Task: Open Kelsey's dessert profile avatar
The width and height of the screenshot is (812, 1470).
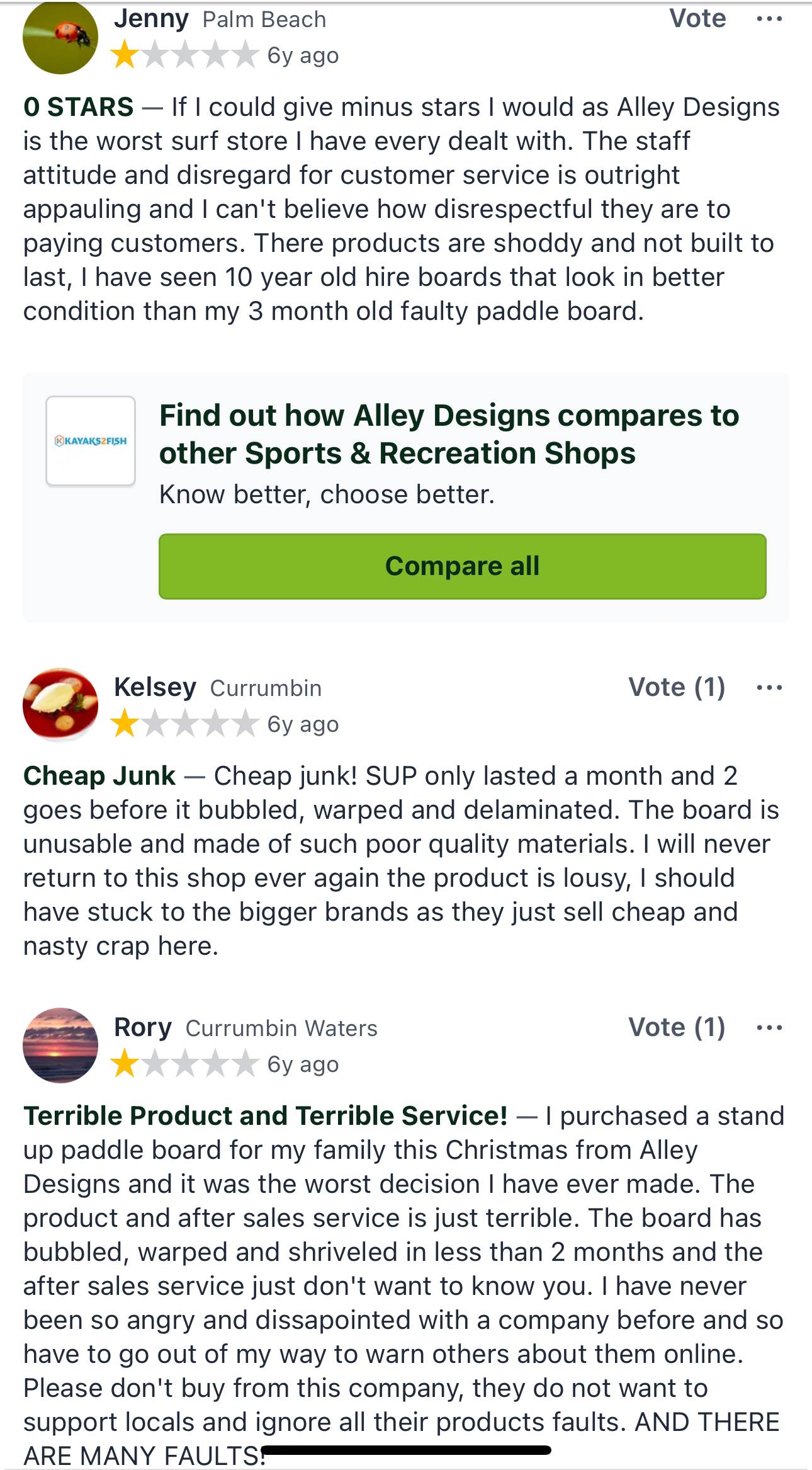Action: (60, 705)
